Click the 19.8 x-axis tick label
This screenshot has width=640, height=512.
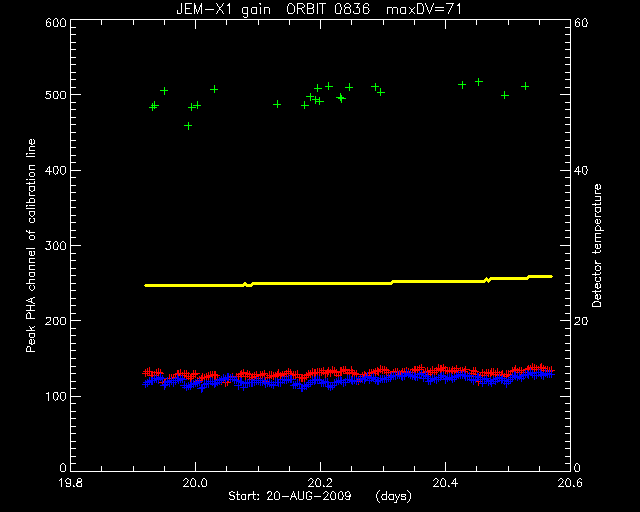(x=71, y=483)
